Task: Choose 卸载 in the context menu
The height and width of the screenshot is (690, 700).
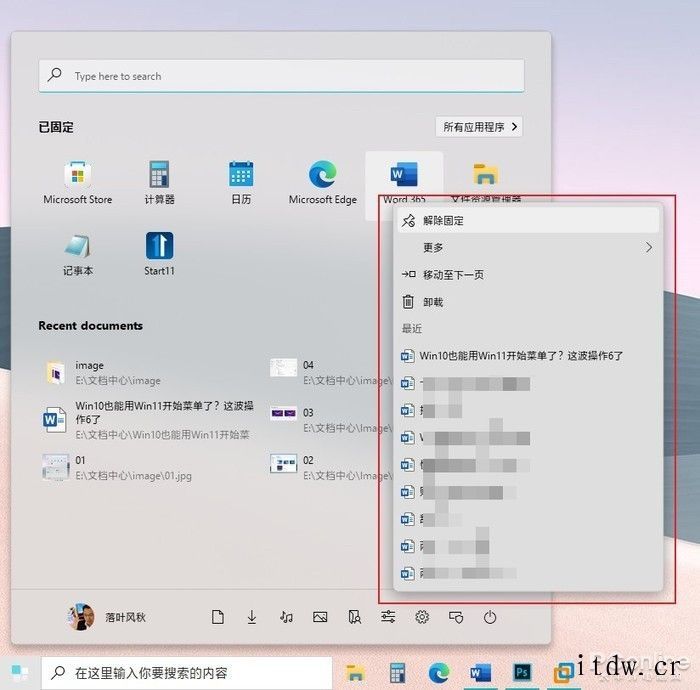Action: pyautogui.click(x=528, y=302)
